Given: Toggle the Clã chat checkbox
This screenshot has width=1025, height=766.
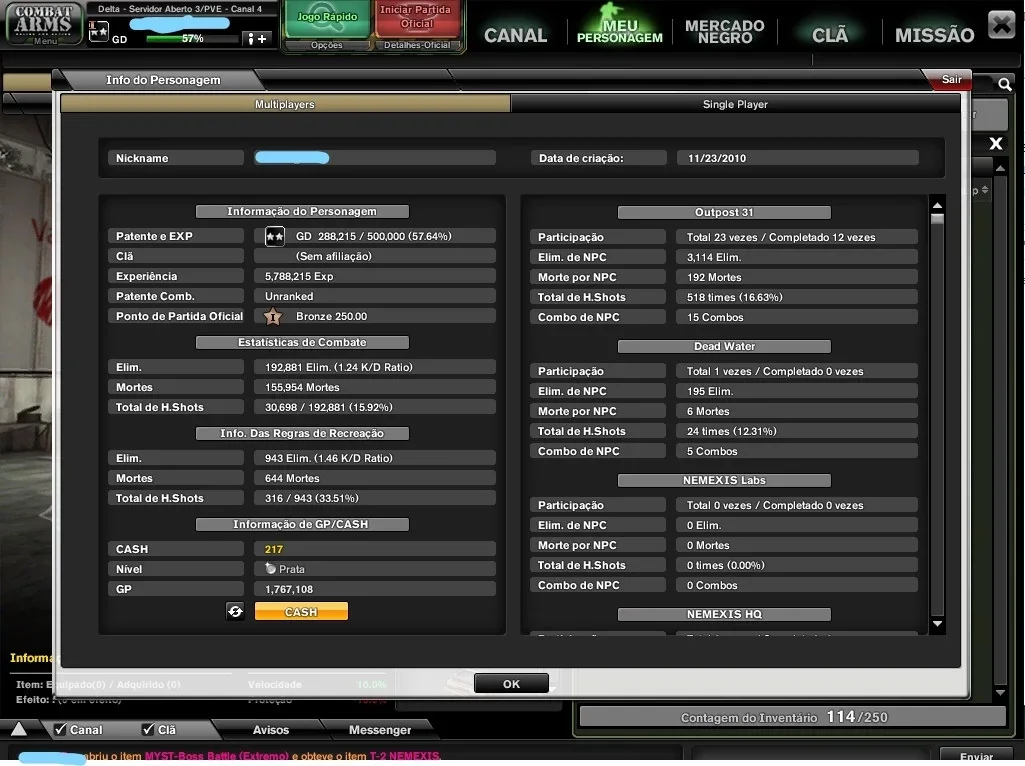Looking at the screenshot, I should click(x=148, y=729).
